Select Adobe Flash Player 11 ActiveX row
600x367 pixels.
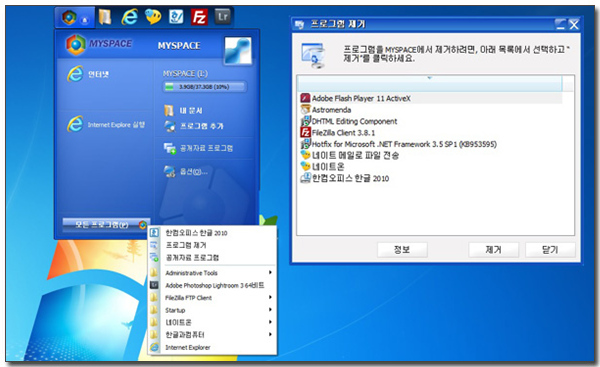pos(431,98)
